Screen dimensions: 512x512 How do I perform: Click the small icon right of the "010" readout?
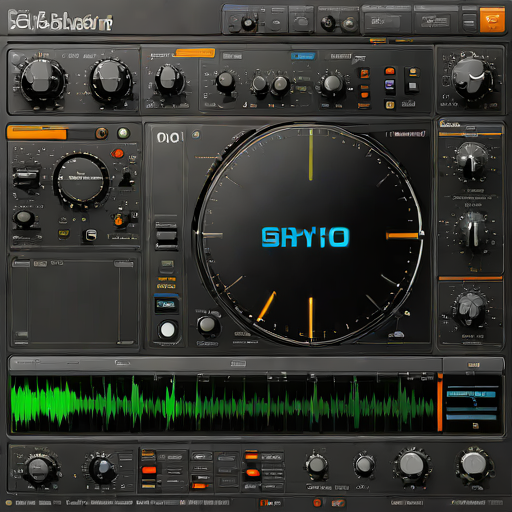[196, 135]
